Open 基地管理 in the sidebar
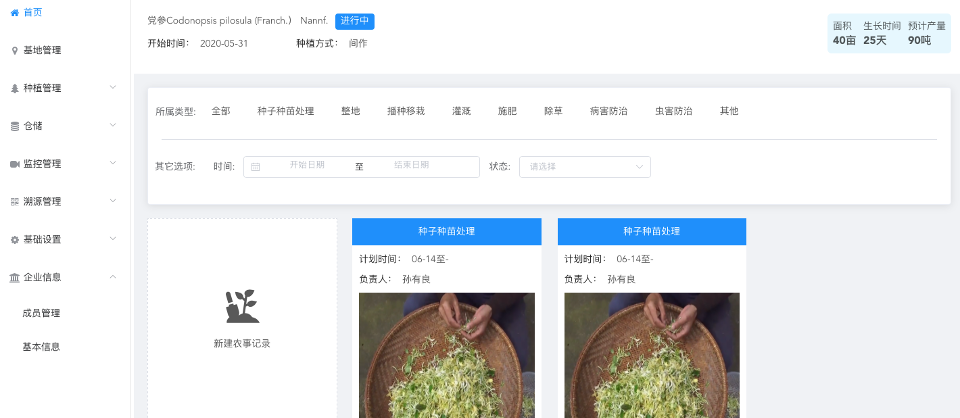The image size is (960, 418). pos(42,51)
